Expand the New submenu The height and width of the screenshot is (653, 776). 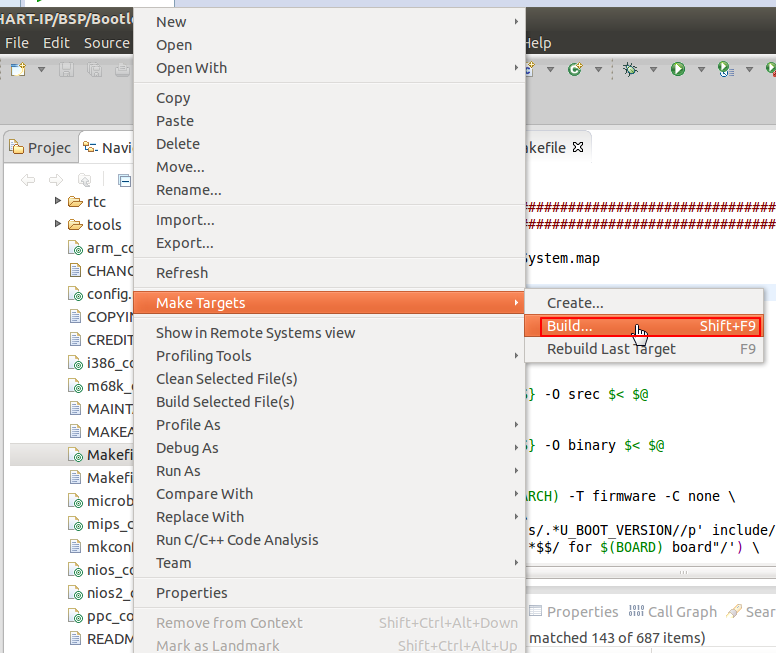[x=330, y=22]
